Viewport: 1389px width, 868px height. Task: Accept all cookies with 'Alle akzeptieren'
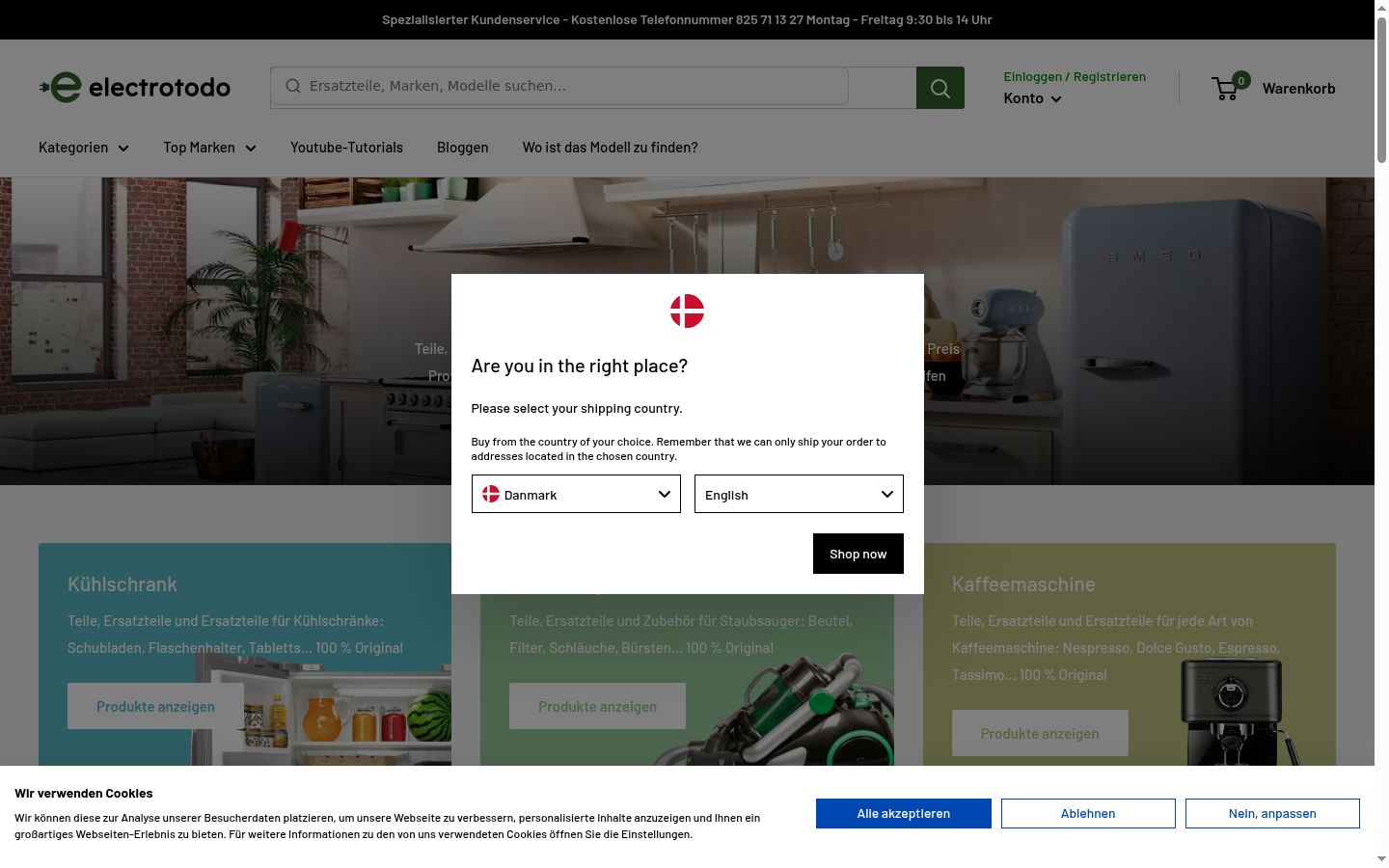pyautogui.click(x=904, y=813)
